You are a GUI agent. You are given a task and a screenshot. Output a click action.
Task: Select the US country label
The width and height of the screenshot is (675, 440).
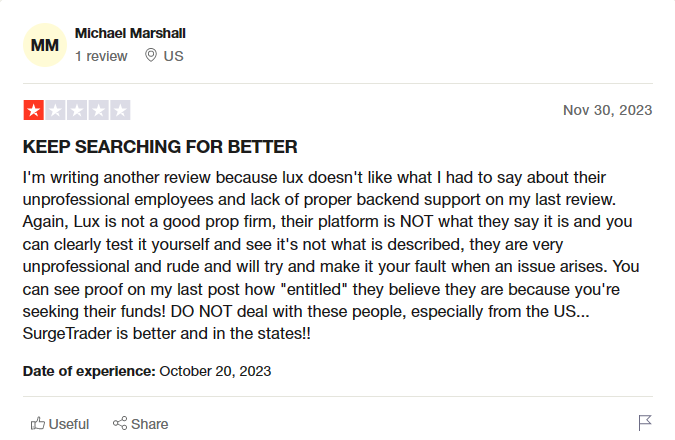click(x=173, y=56)
